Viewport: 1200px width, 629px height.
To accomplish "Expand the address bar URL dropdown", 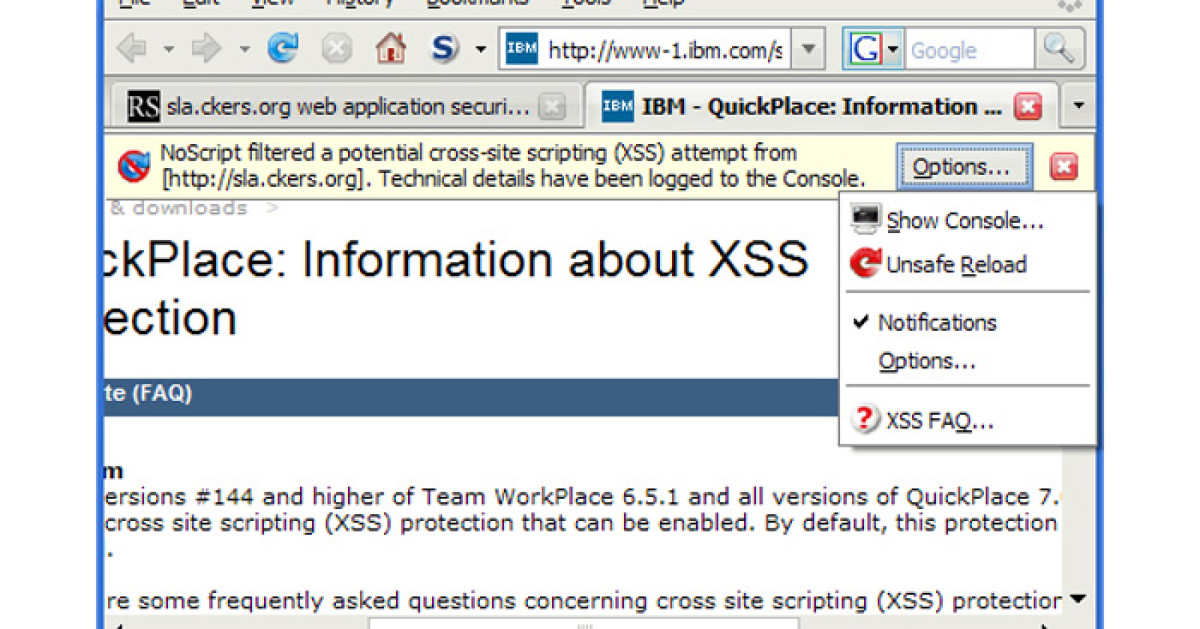I will (x=810, y=49).
